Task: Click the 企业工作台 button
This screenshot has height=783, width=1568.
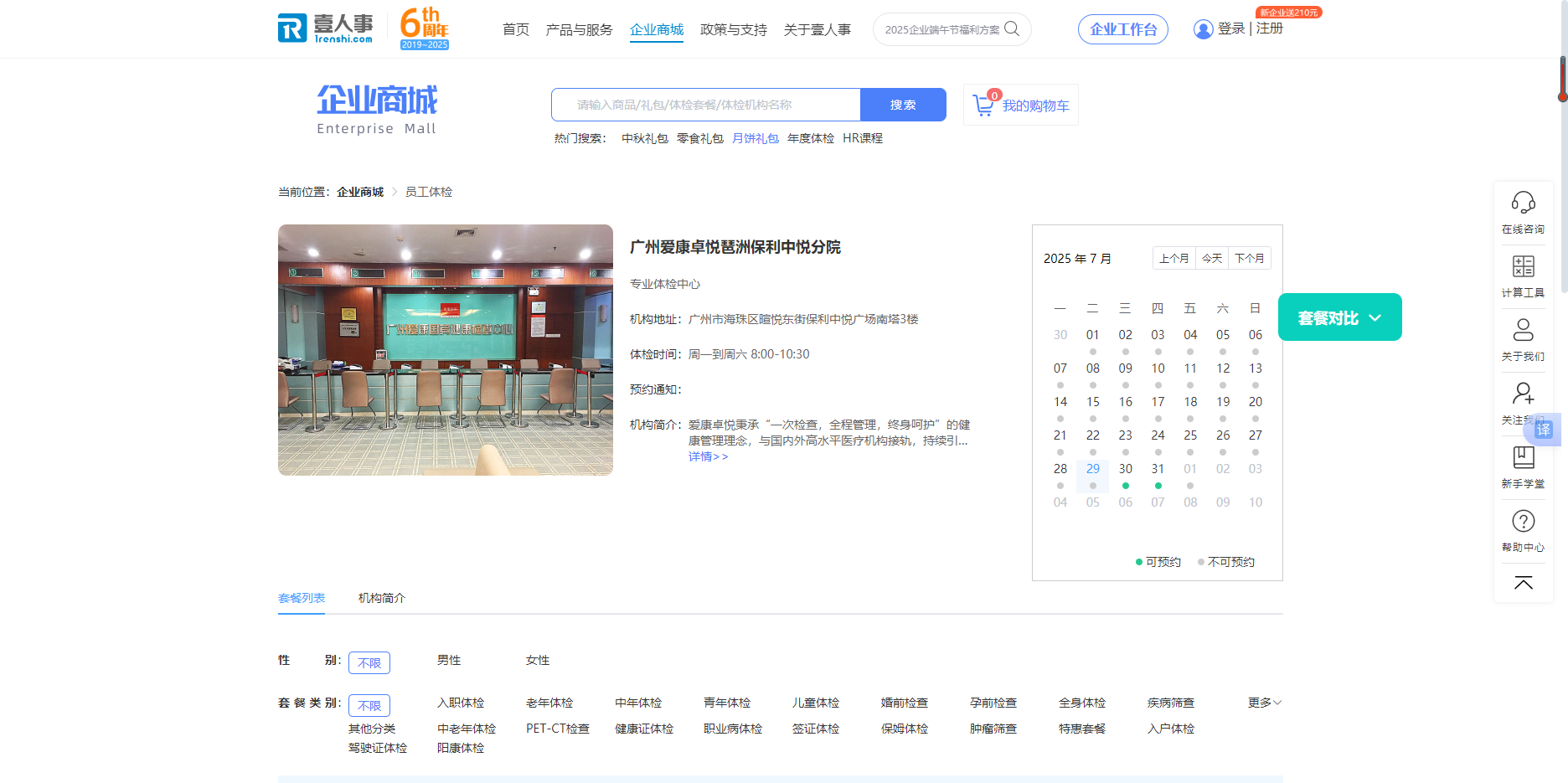Action: pyautogui.click(x=1122, y=29)
